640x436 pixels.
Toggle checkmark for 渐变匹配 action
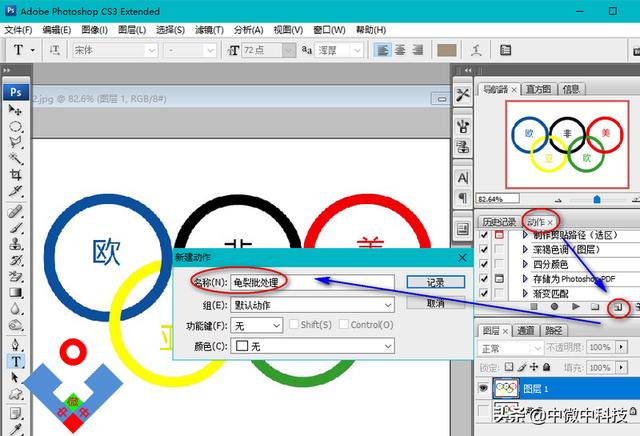coord(484,293)
